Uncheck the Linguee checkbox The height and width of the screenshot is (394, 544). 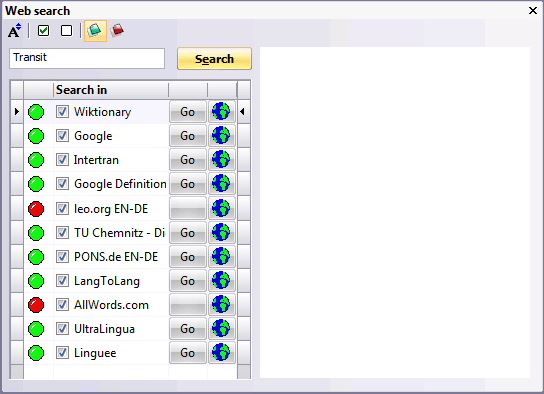pos(62,353)
